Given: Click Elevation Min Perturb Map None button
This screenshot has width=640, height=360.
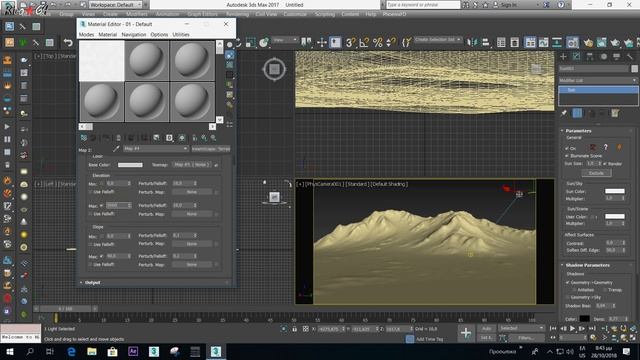Looking at the screenshot, I should tap(192, 192).
